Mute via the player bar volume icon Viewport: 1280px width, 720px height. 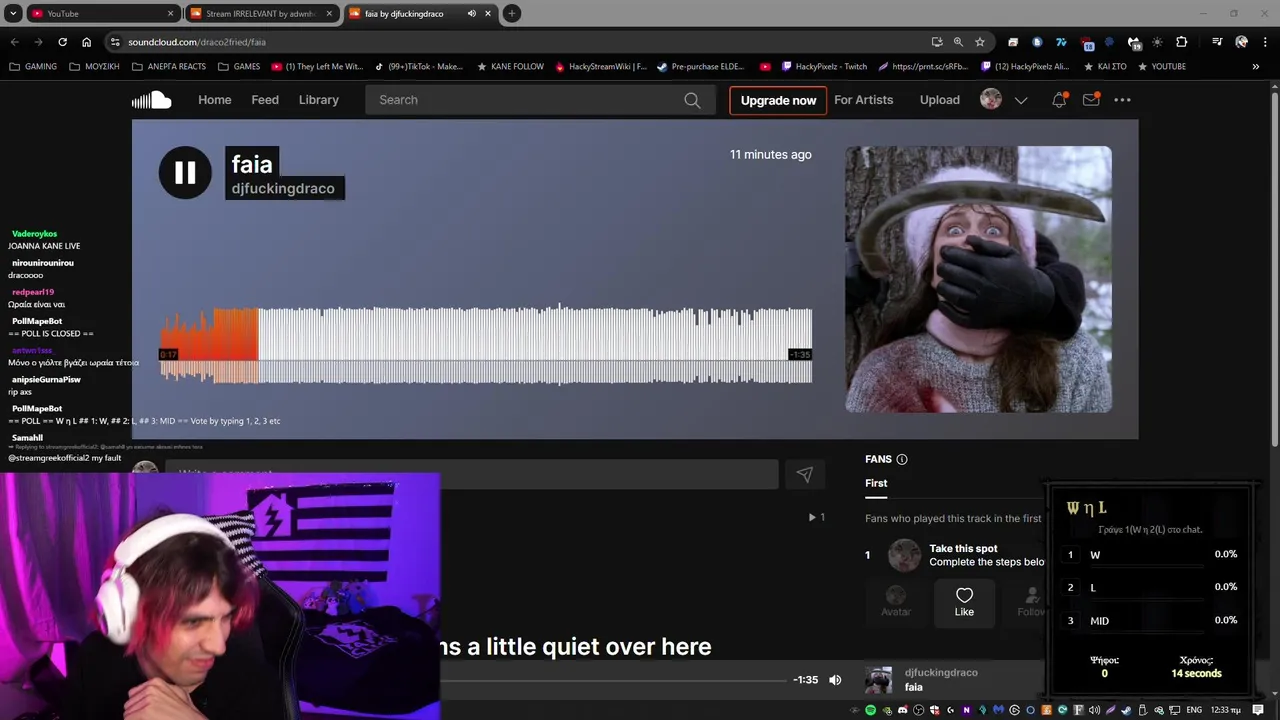[x=835, y=680]
